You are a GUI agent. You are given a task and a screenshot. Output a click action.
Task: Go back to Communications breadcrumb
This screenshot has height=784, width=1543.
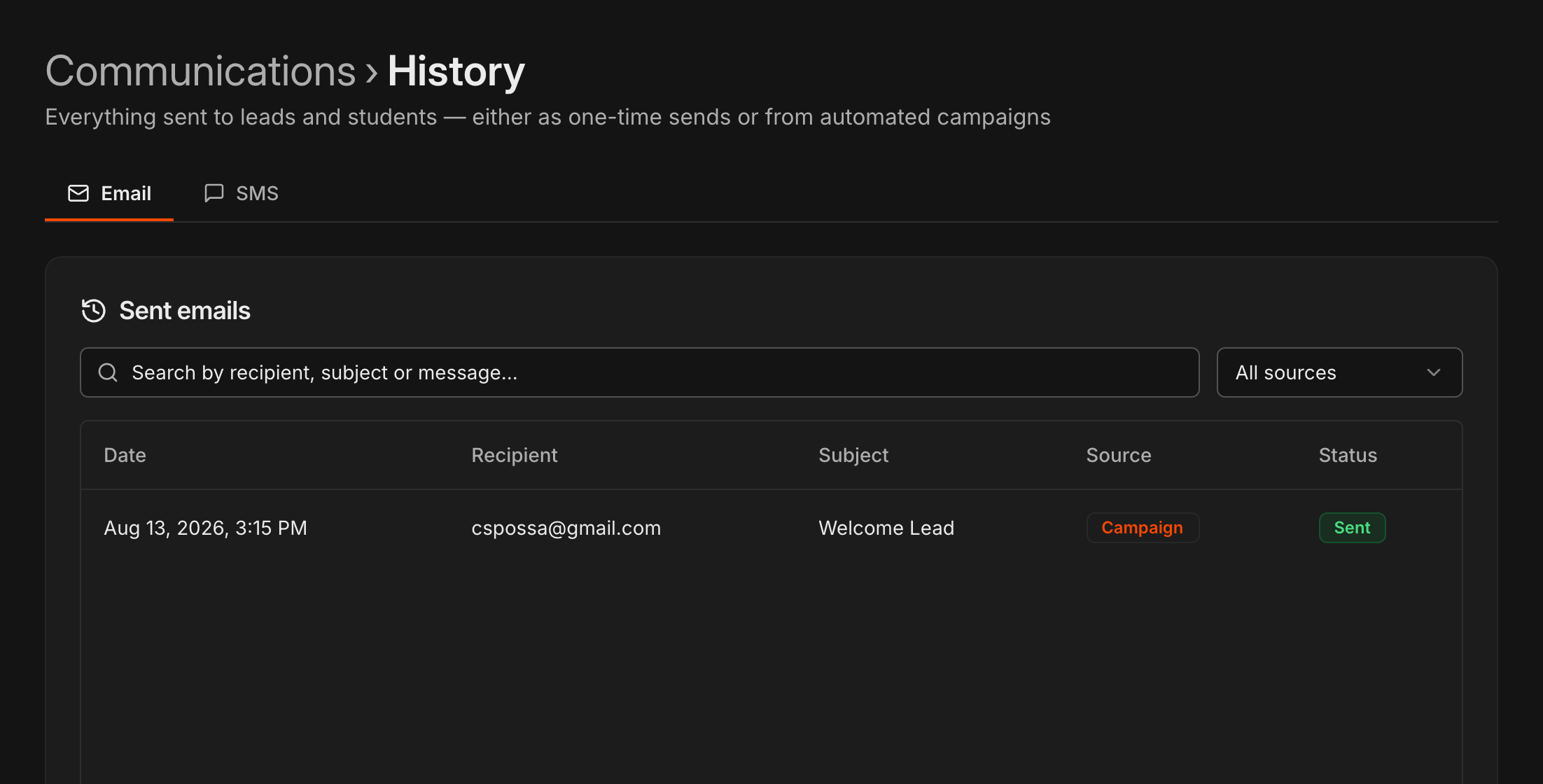[201, 71]
